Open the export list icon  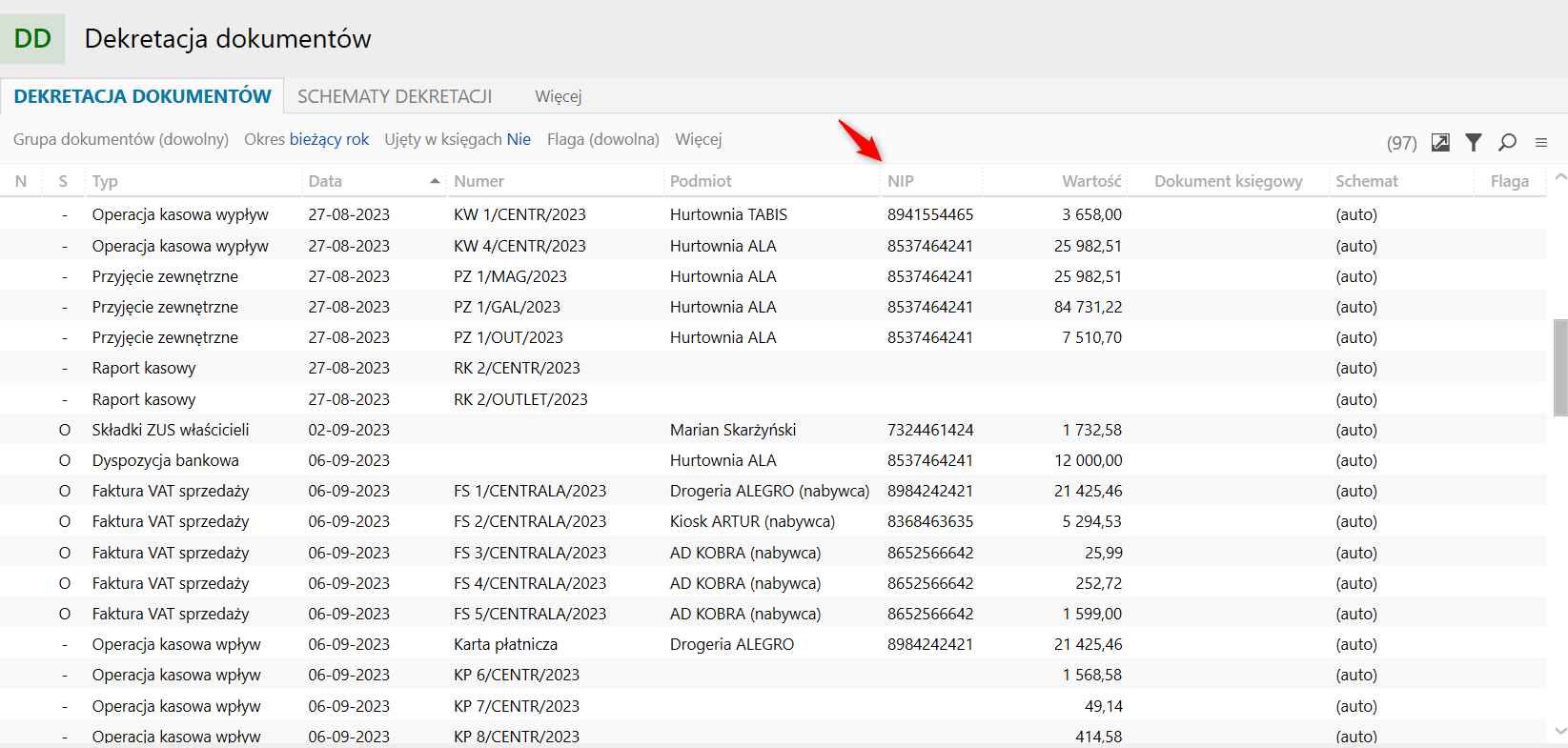(x=1440, y=142)
